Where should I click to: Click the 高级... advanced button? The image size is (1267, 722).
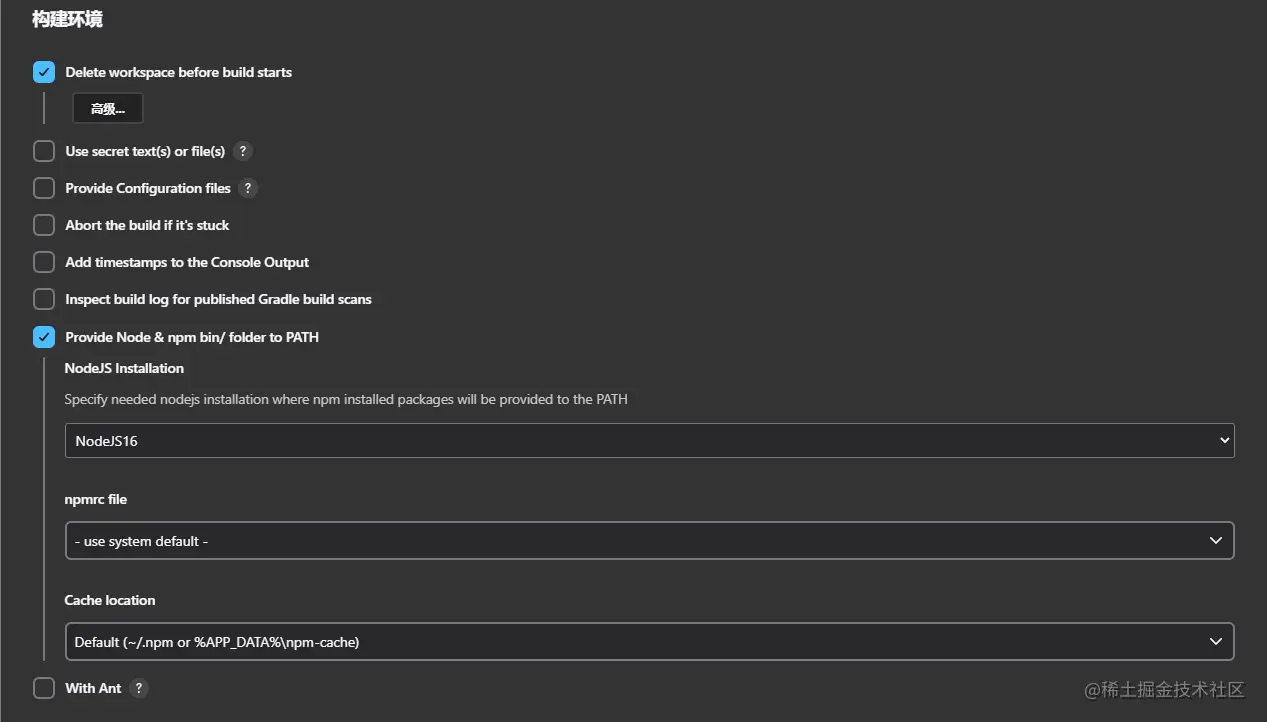tap(108, 109)
